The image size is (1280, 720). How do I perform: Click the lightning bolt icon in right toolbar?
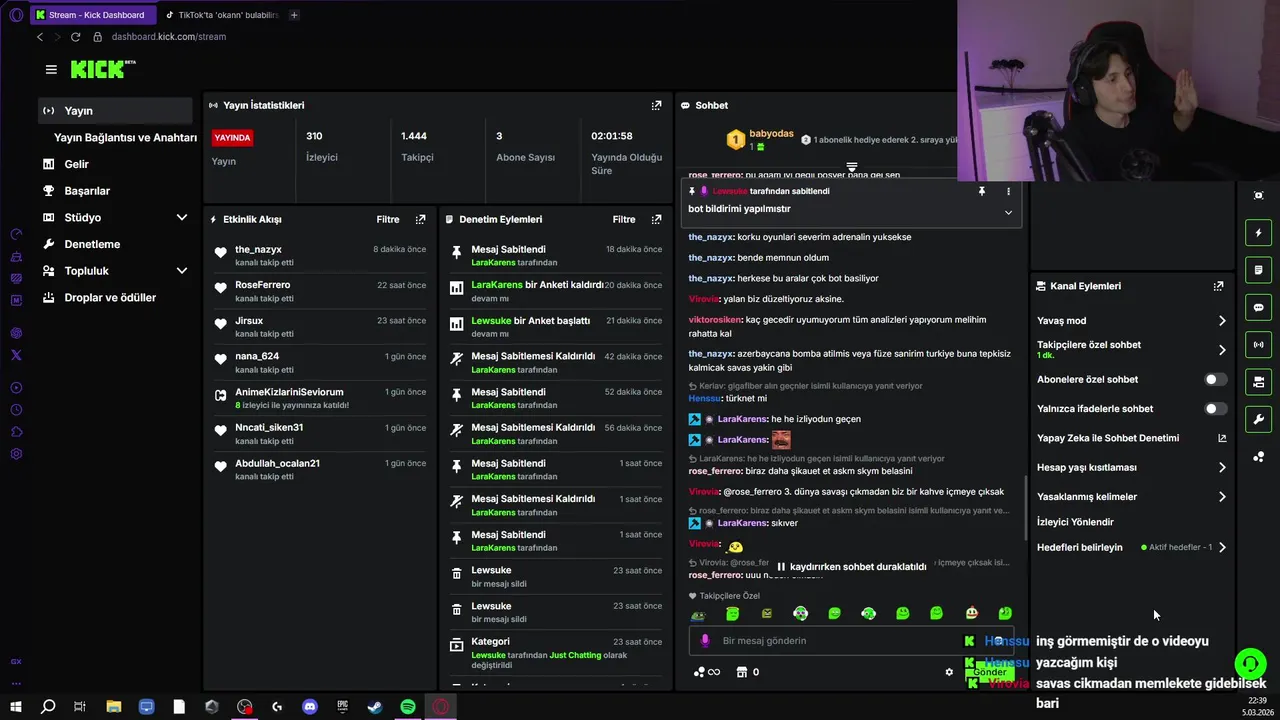(x=1258, y=233)
